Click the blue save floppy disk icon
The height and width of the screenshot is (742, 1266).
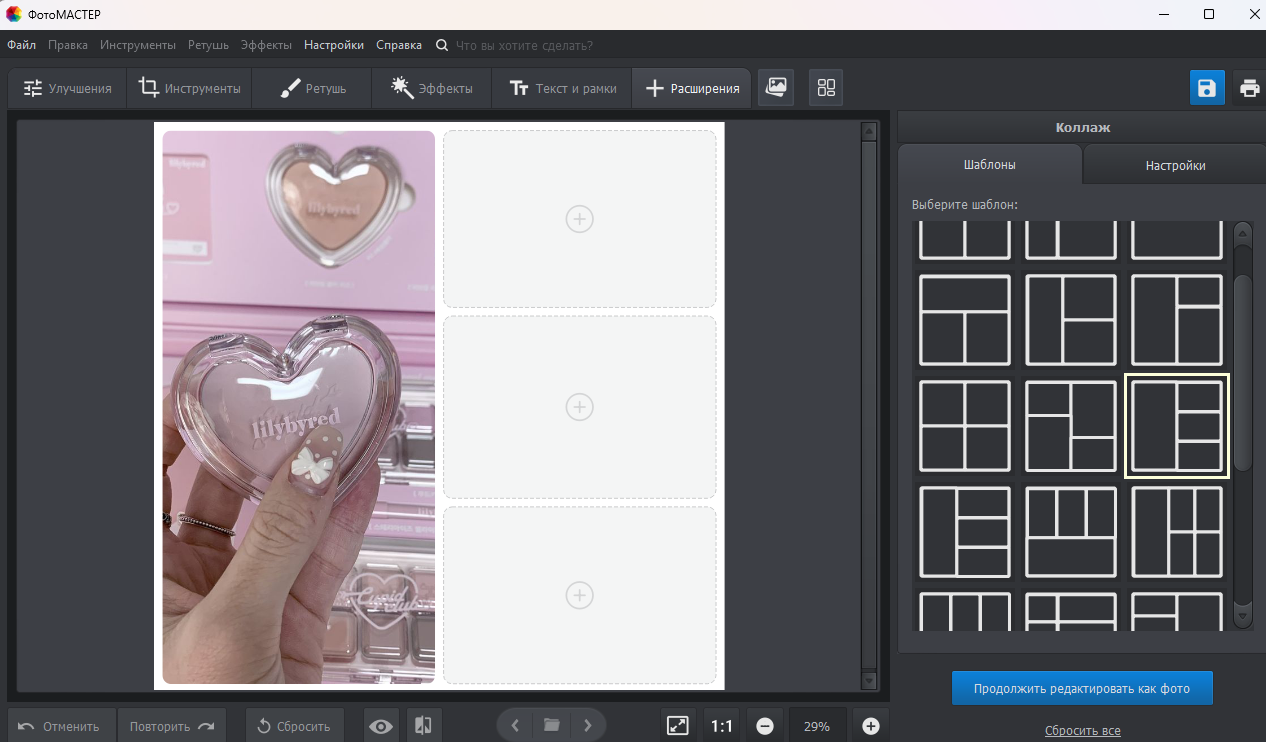coord(1206,88)
